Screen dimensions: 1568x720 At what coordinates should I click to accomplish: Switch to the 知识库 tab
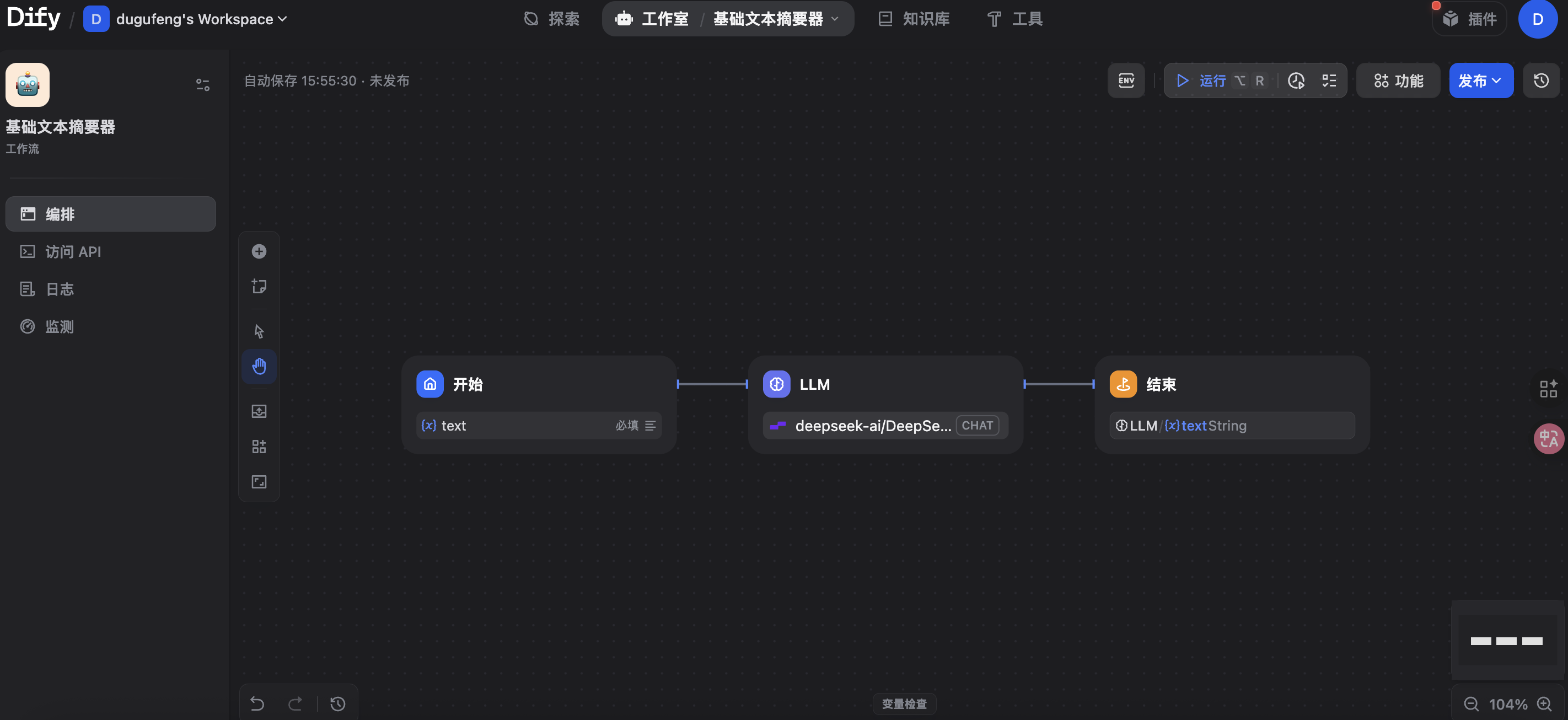[x=913, y=19]
